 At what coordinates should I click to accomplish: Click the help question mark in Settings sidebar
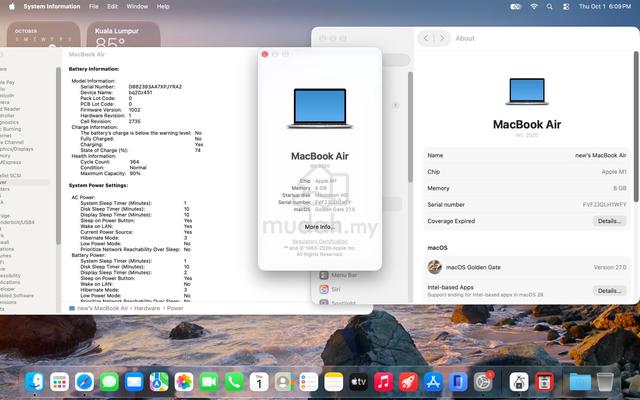click(395, 105)
